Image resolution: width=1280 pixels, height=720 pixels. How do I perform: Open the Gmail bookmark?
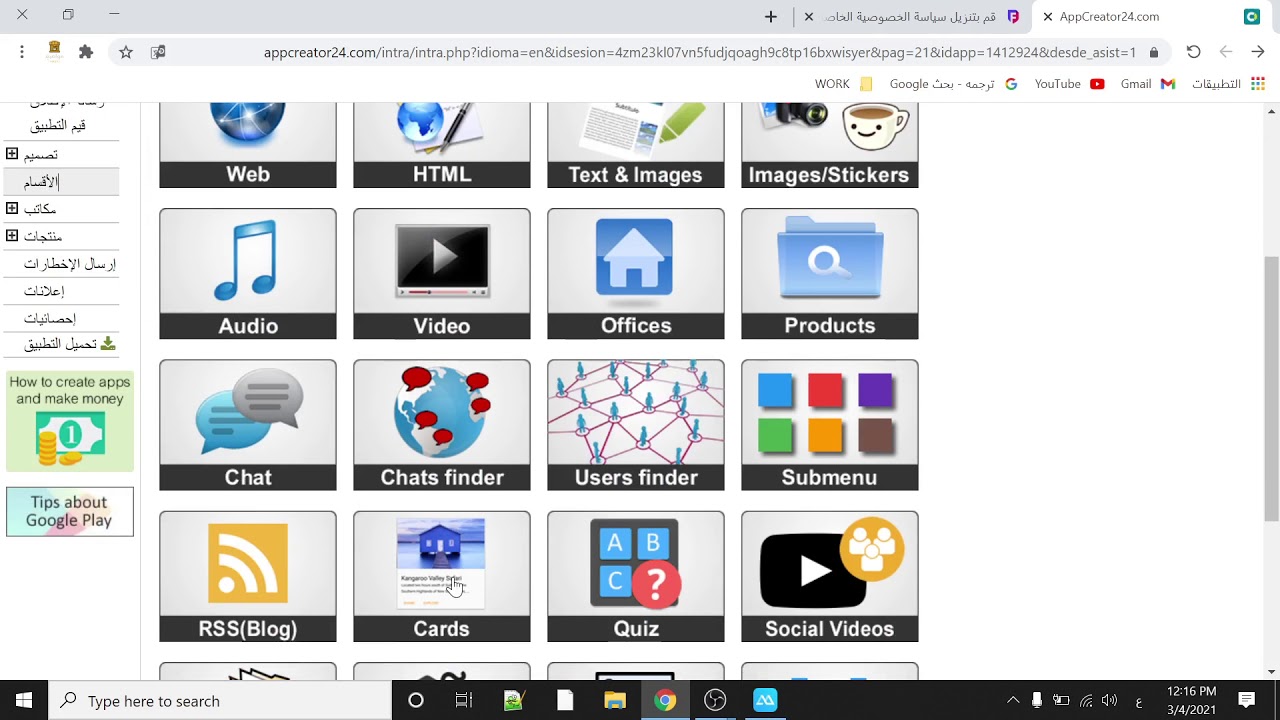pyautogui.click(x=1147, y=84)
